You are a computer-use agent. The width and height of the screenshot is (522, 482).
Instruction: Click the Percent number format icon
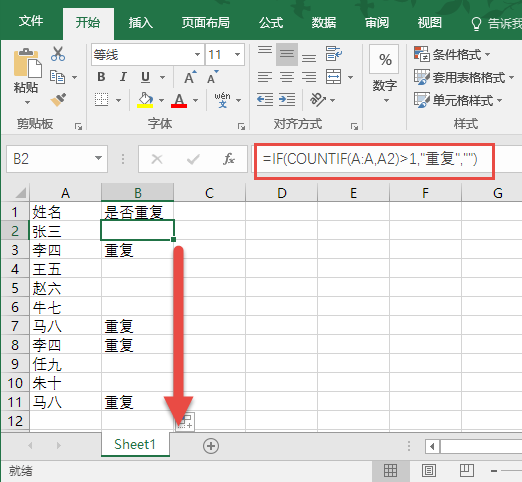point(385,59)
